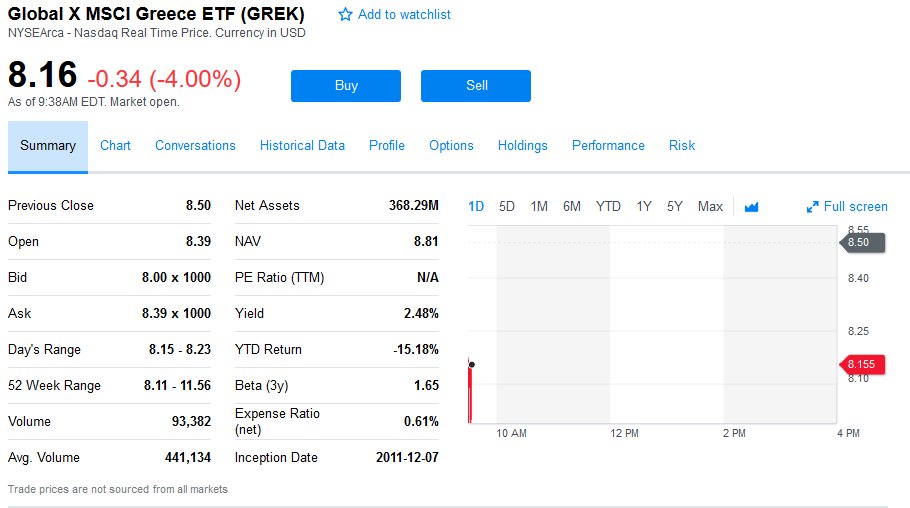The height and width of the screenshot is (508, 910).
Task: Click the 12 PM label on the chart axis
Action: point(624,433)
